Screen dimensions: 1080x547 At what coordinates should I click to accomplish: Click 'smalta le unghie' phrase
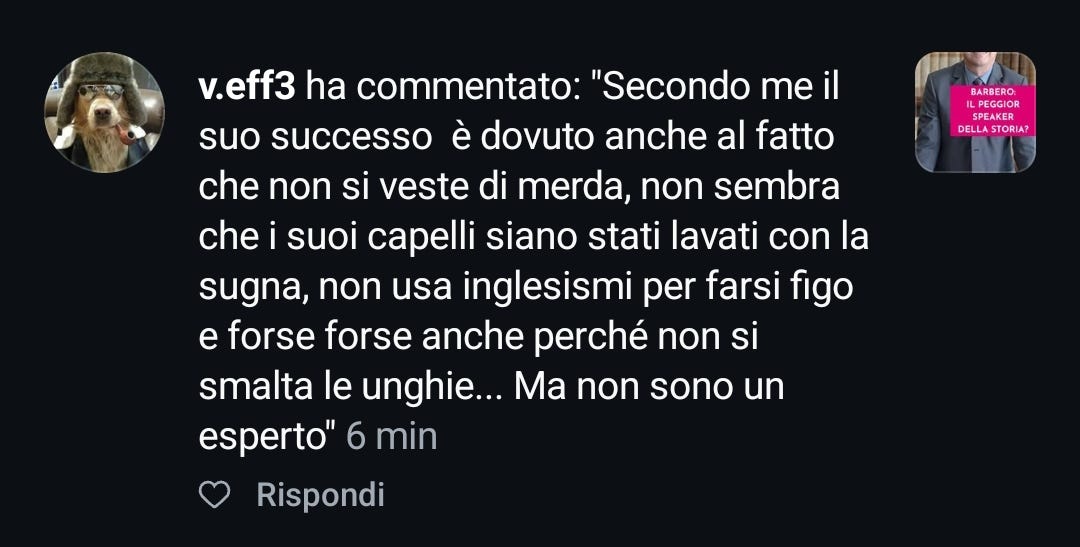(x=337, y=387)
